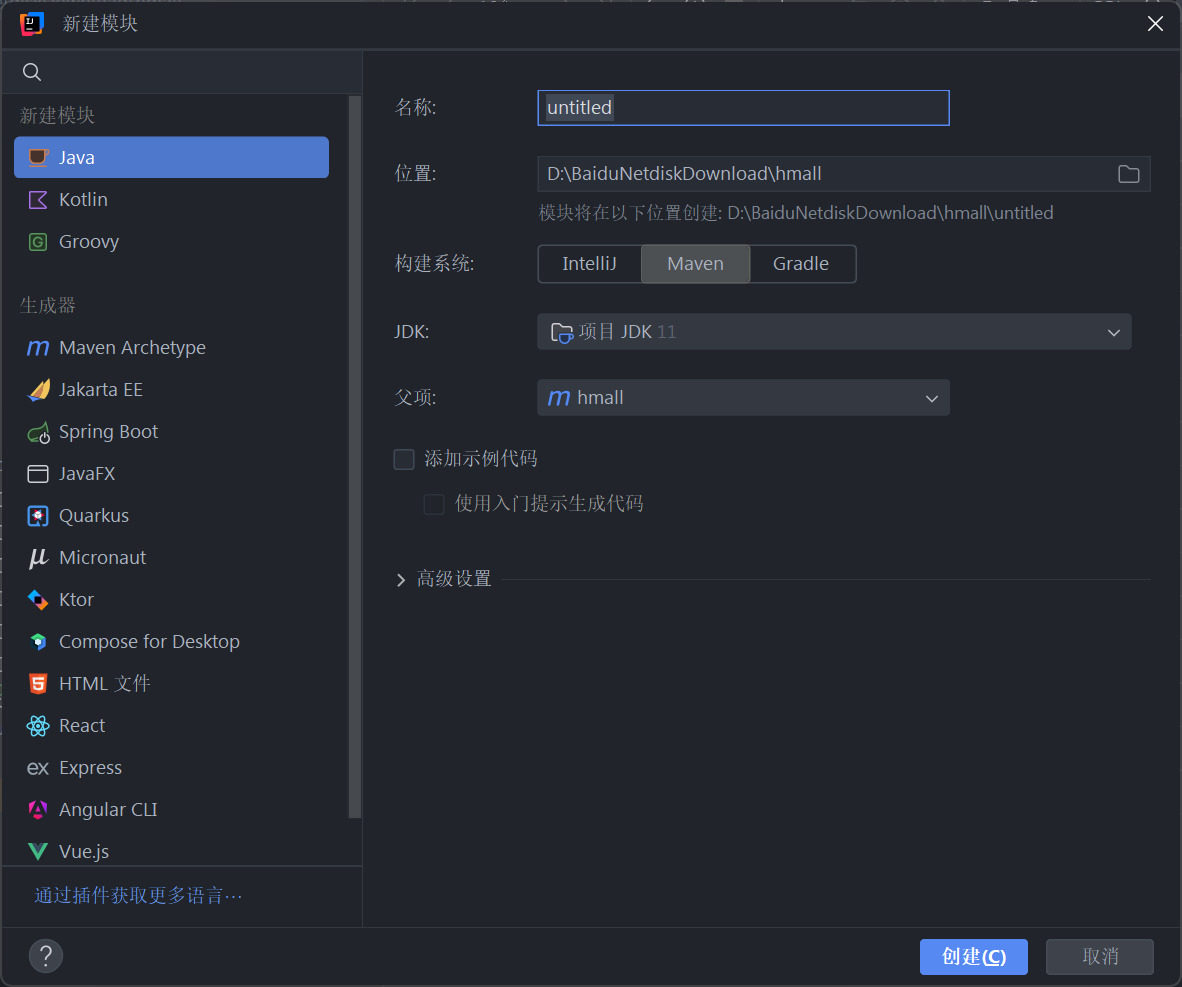Image resolution: width=1182 pixels, height=987 pixels.
Task: Click the Compose for Desktop label
Action: 149,642
